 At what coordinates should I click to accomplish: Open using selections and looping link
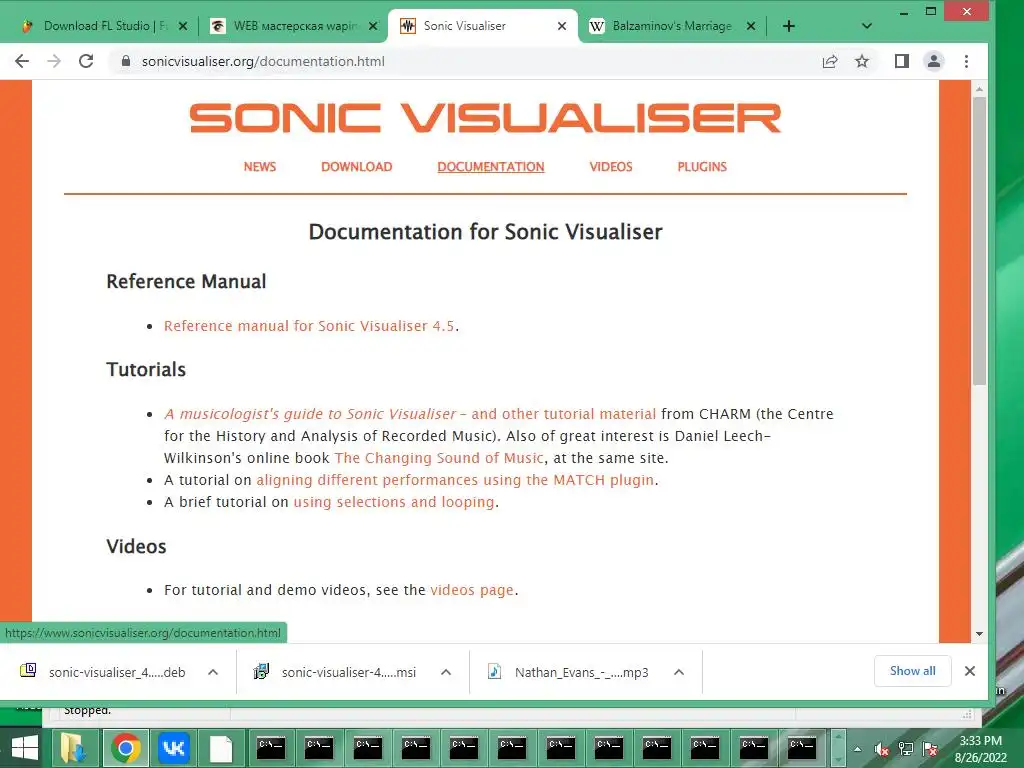pyautogui.click(x=394, y=502)
